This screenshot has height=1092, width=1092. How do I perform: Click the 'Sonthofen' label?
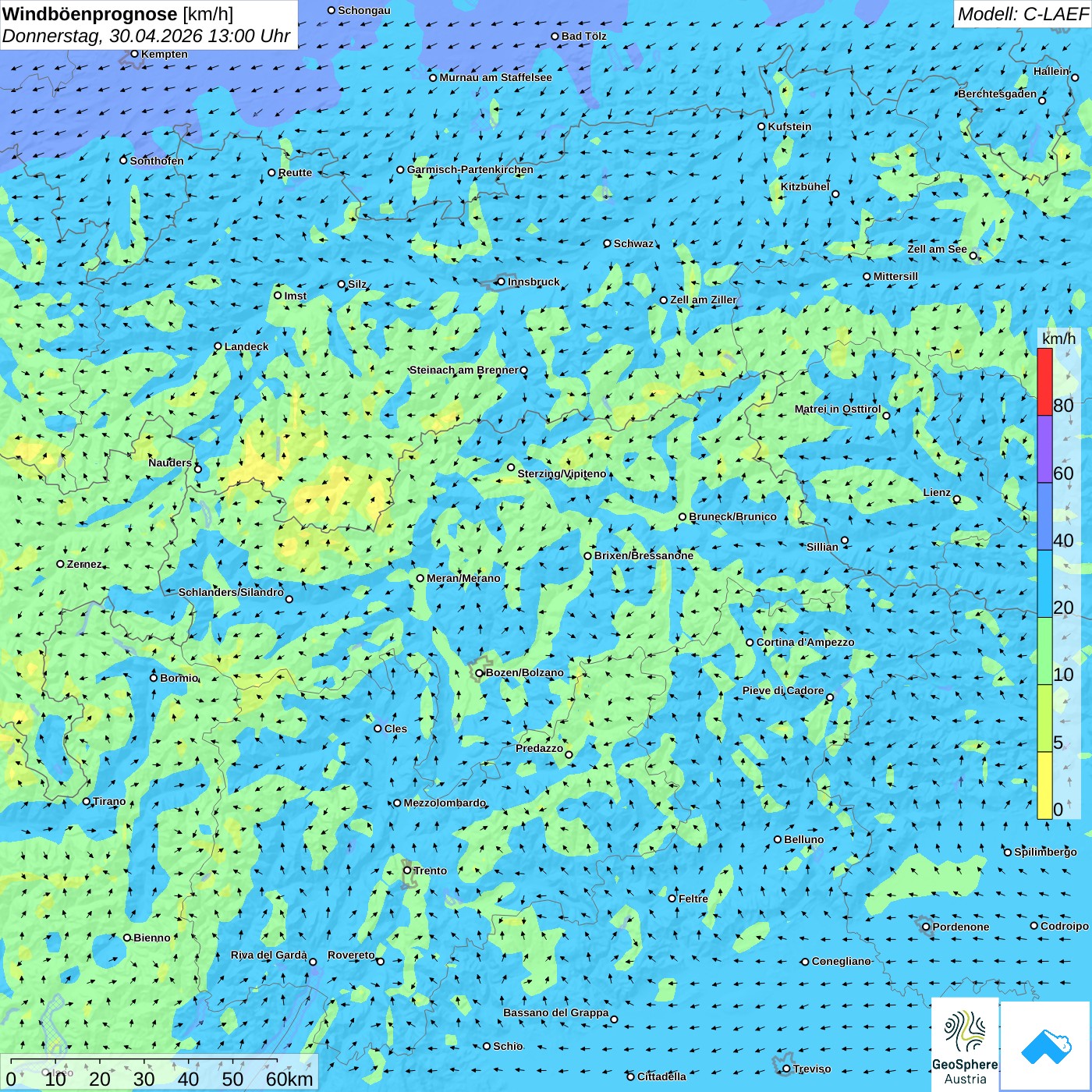(157, 161)
